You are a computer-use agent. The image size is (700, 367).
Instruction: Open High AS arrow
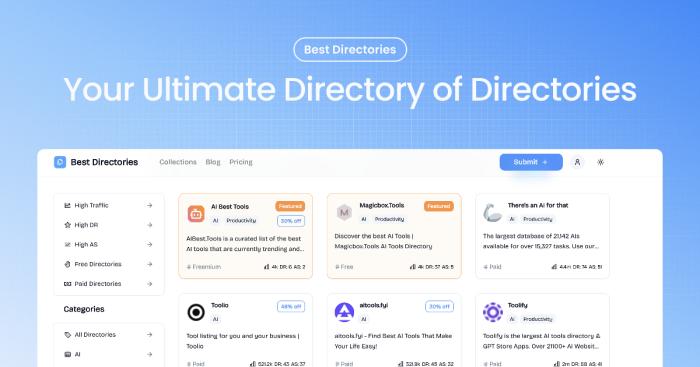pos(150,245)
